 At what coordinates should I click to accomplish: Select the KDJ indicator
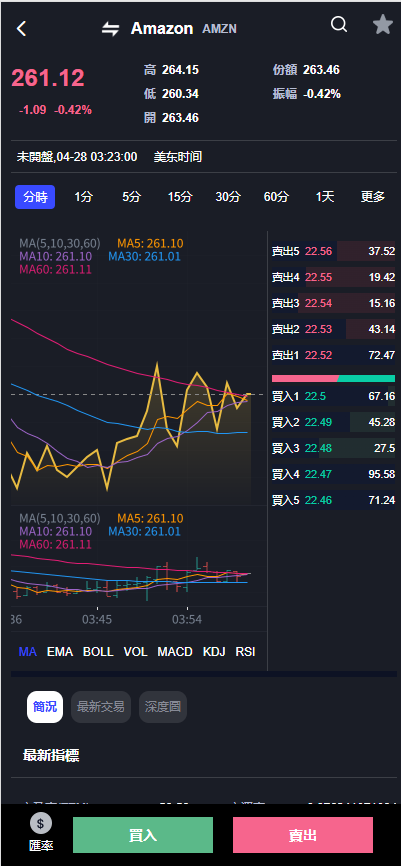pos(214,652)
